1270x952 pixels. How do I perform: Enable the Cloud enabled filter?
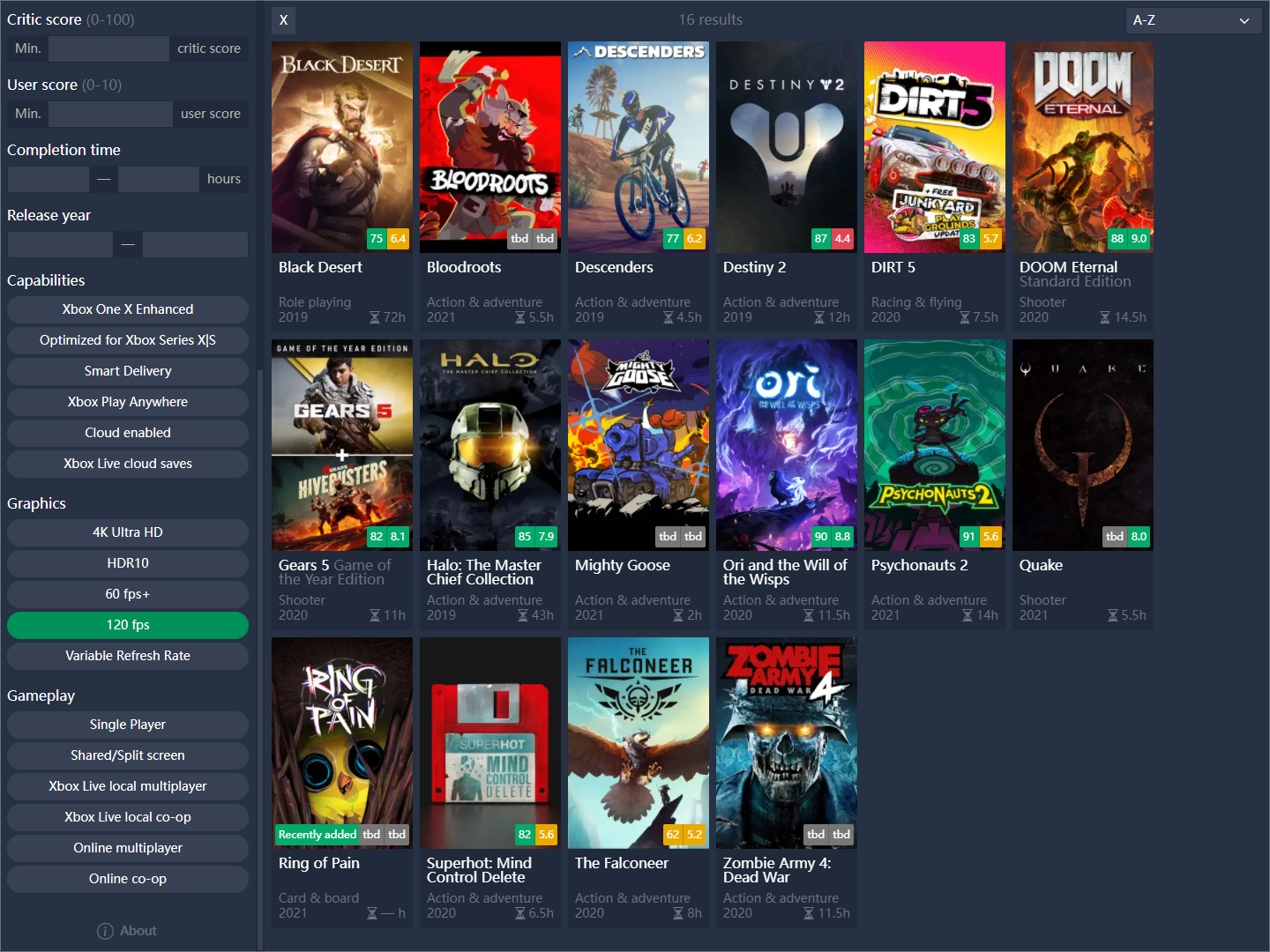pyautogui.click(x=127, y=433)
